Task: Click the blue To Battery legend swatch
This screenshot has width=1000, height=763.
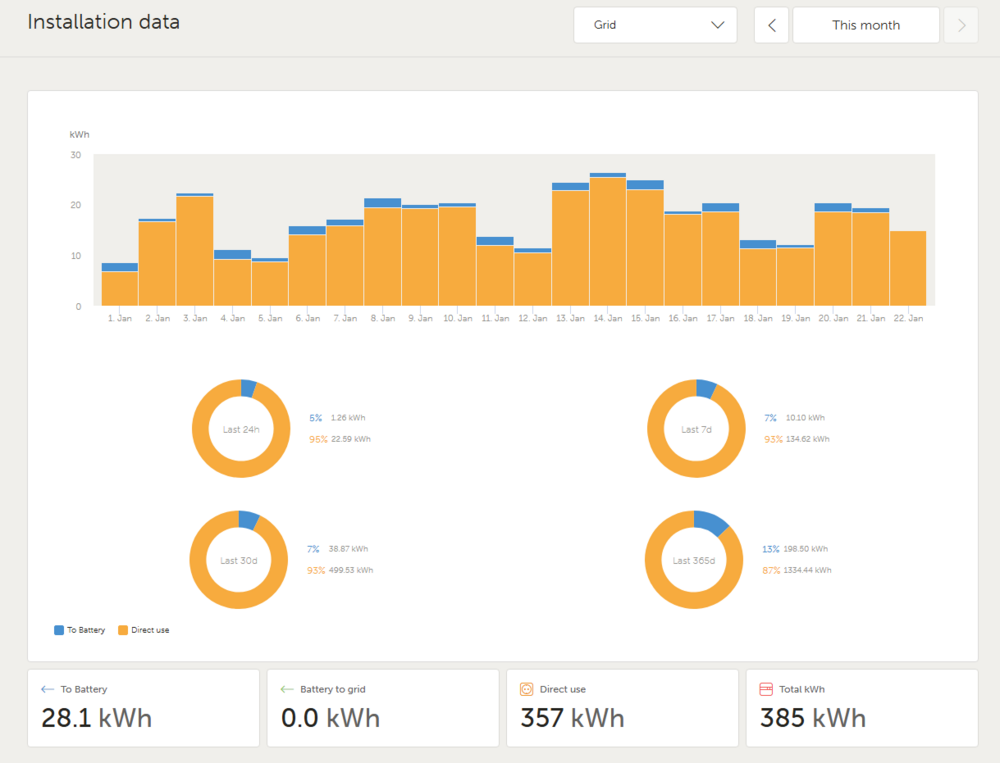Action: 59,630
